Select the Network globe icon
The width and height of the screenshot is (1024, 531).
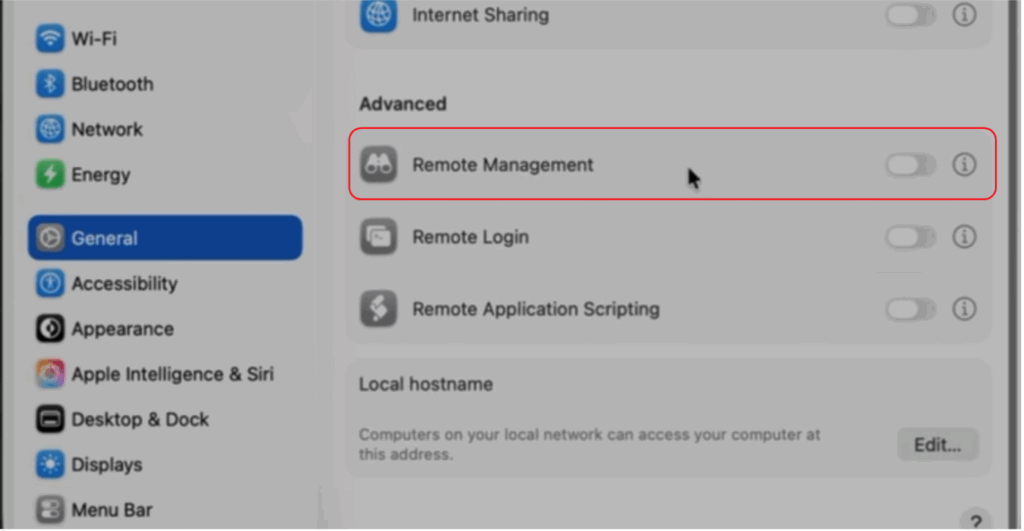pyautogui.click(x=50, y=129)
